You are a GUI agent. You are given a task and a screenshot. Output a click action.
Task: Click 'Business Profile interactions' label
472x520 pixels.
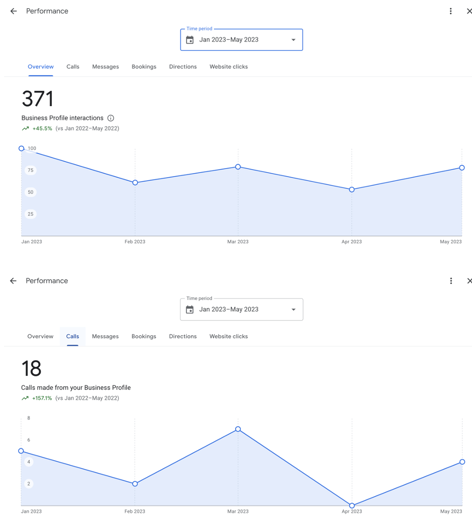coord(62,118)
